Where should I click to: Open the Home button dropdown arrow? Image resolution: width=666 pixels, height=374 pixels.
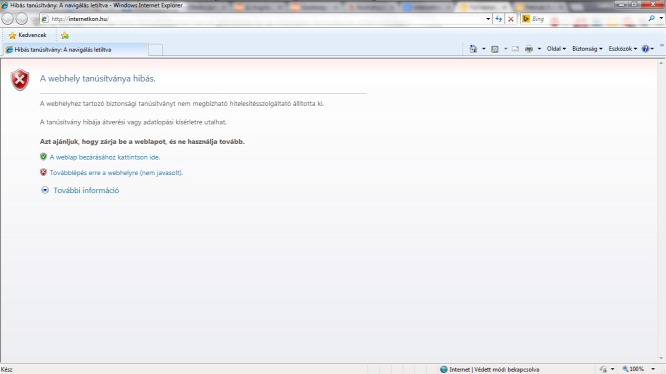click(x=484, y=49)
